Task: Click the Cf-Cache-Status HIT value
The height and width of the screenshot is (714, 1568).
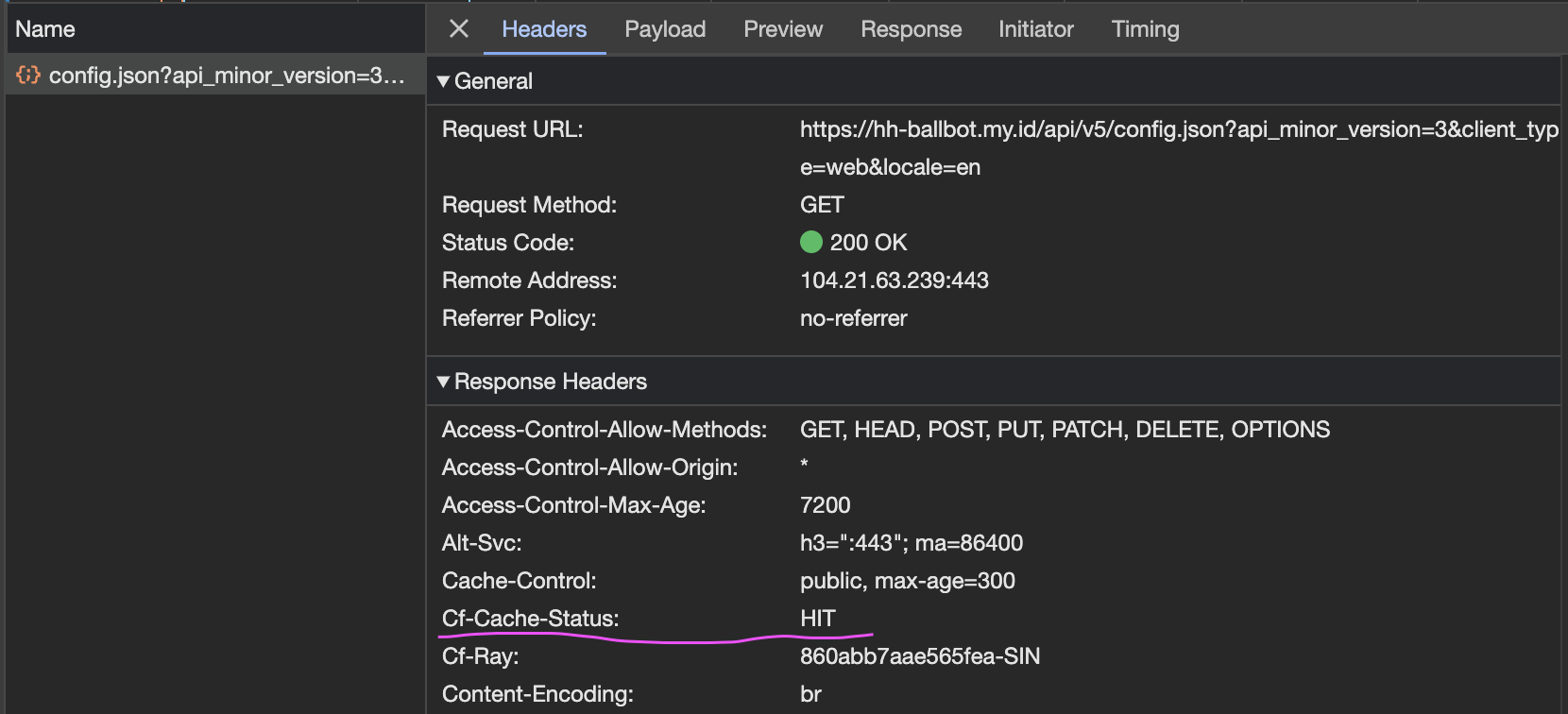Action: pyautogui.click(x=818, y=619)
